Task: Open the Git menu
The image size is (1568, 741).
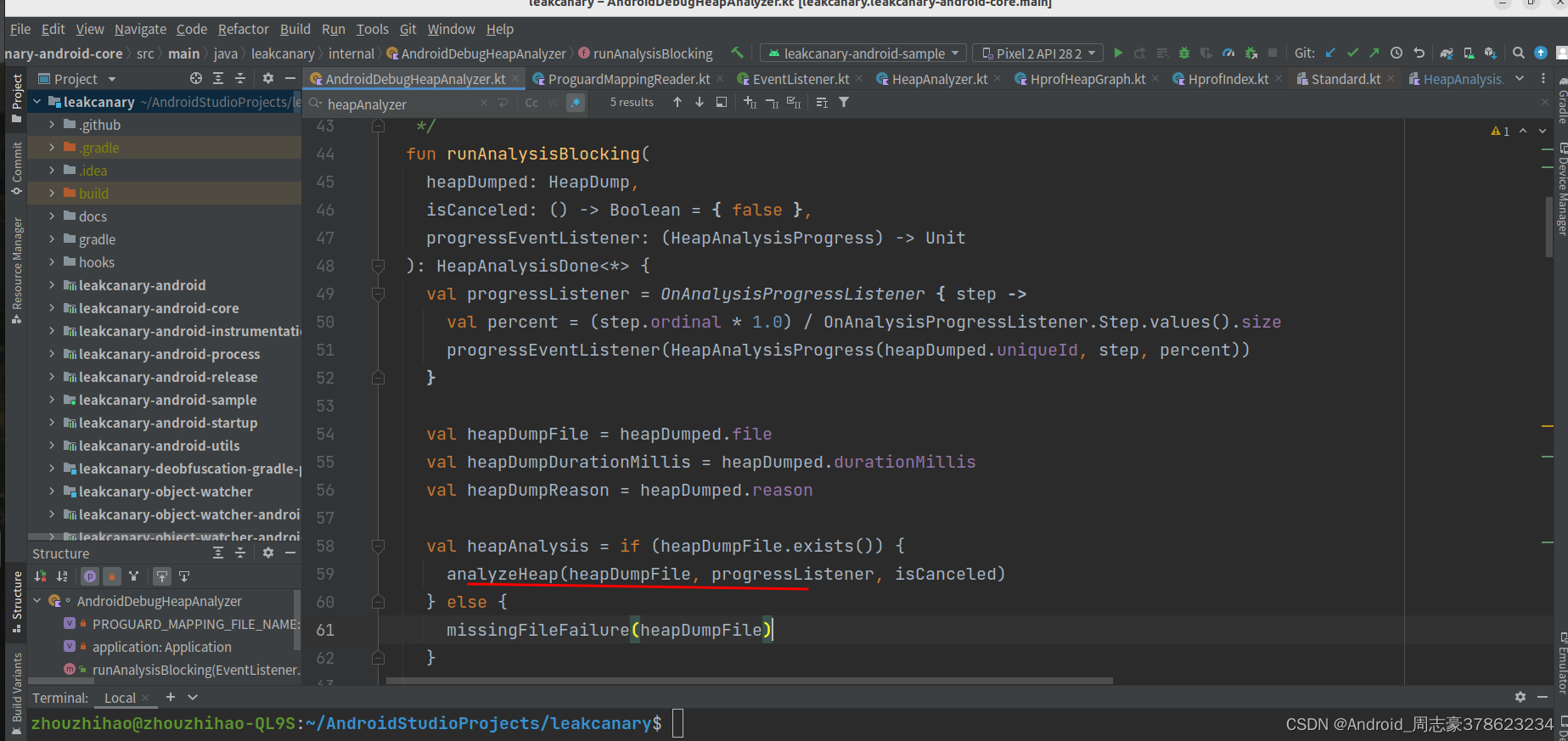Action: [408, 29]
